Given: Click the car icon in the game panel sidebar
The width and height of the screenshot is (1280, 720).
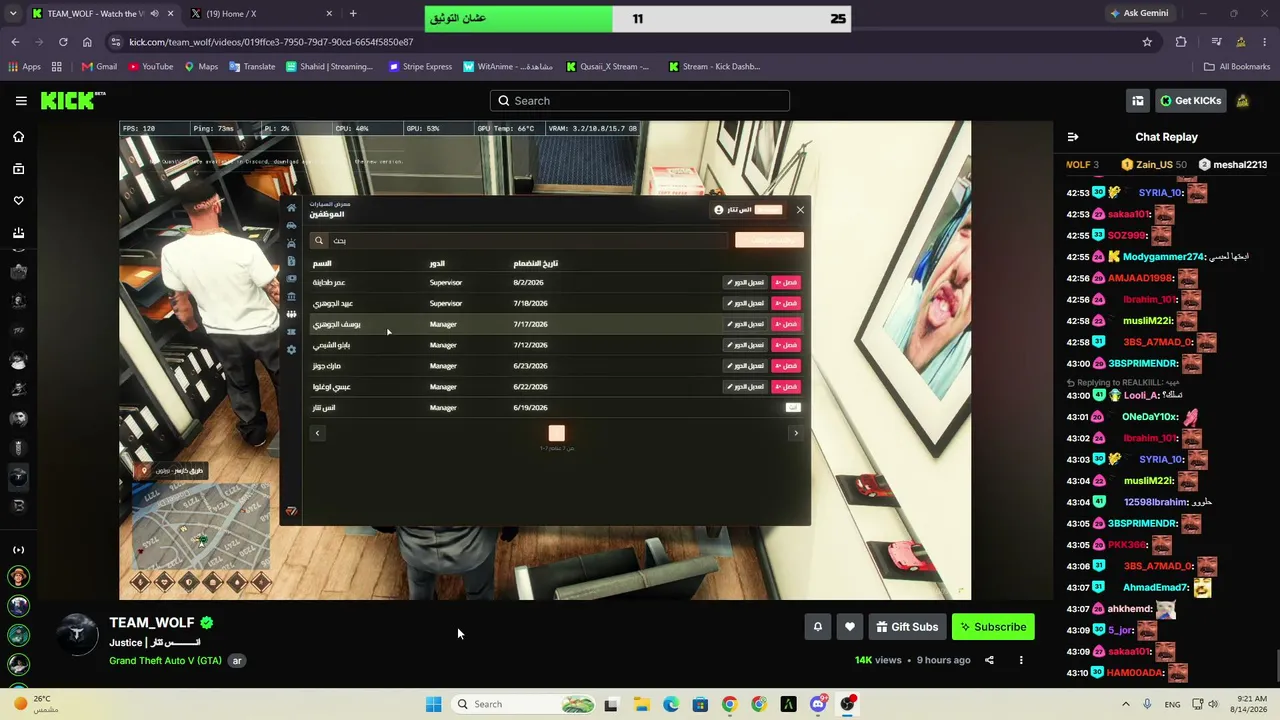Looking at the screenshot, I should [291, 226].
